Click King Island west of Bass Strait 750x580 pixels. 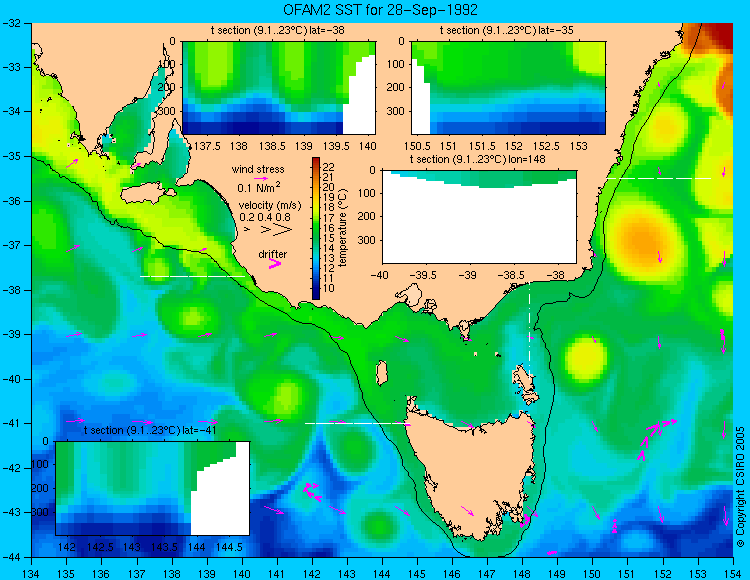(x=381, y=373)
